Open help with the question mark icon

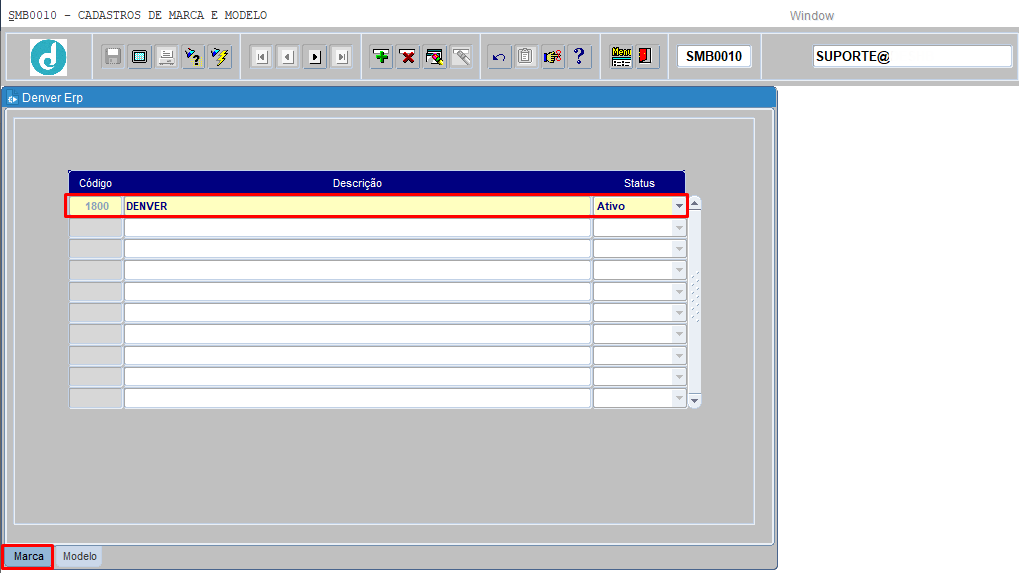coord(579,57)
